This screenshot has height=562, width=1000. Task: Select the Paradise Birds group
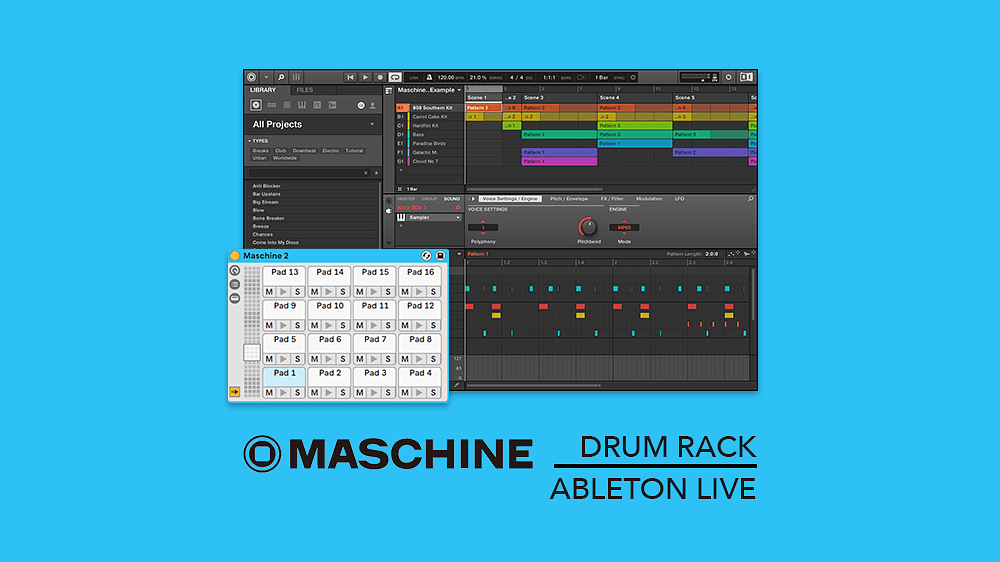pos(430,144)
